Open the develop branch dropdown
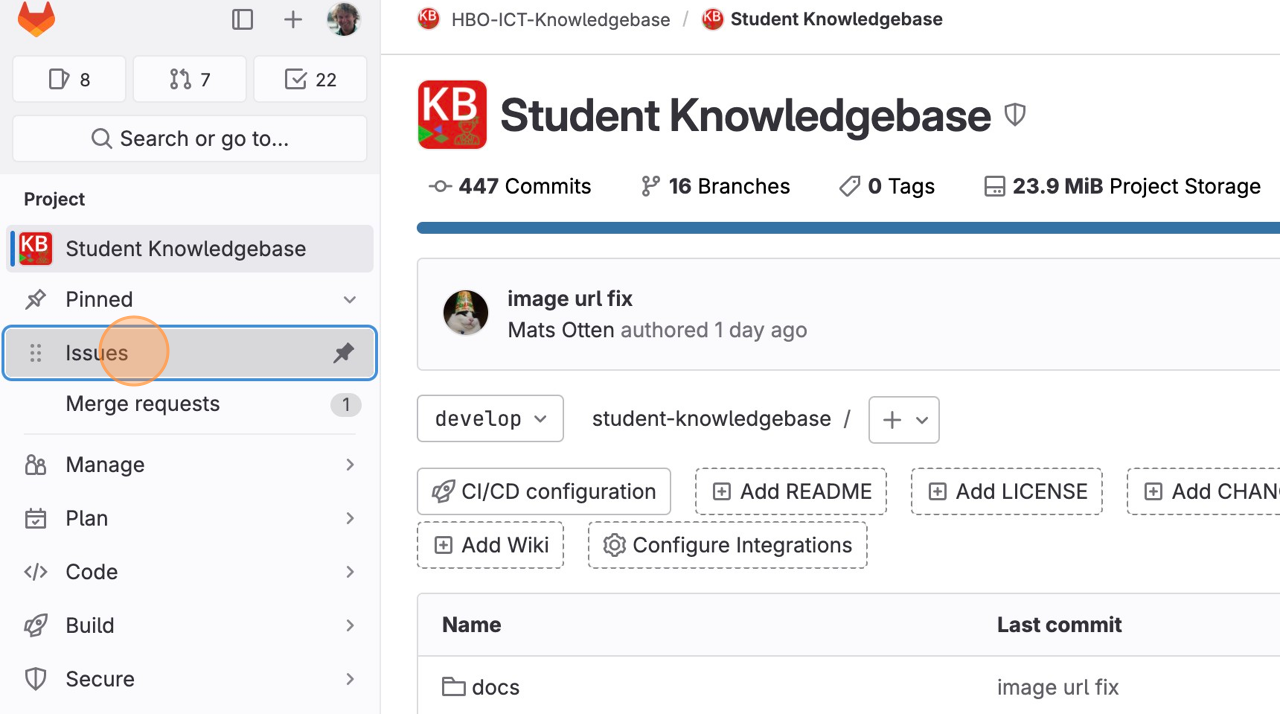Screen dimensions: 1280x714 [490, 419]
